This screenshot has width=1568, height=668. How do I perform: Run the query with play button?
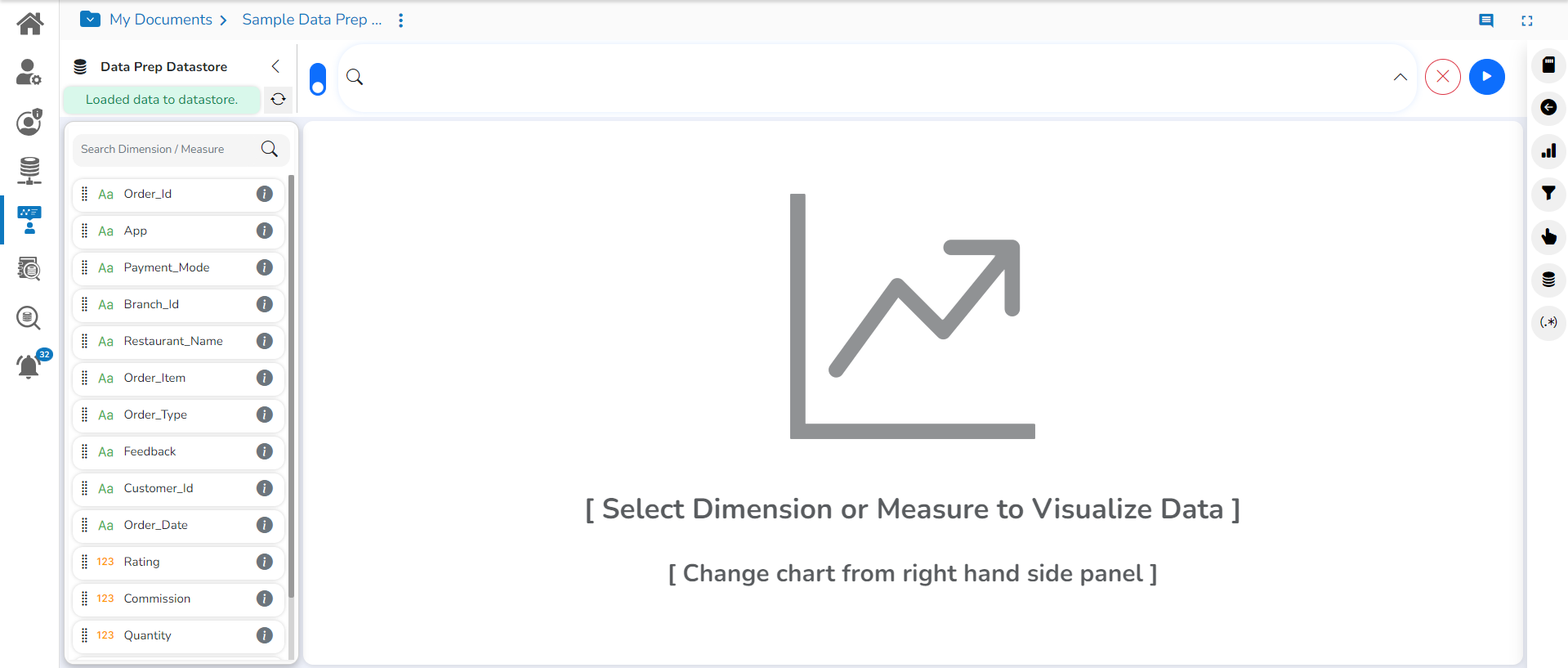(1486, 77)
